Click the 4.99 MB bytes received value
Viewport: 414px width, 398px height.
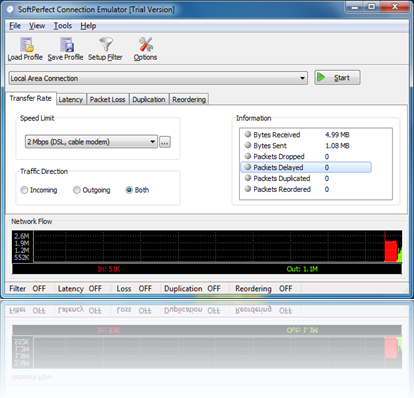coord(337,135)
